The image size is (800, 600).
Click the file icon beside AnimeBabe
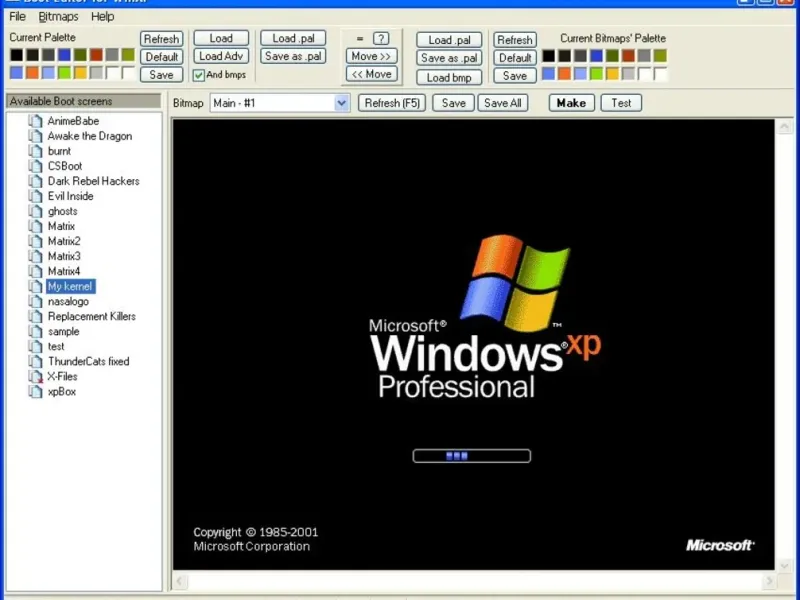pos(35,121)
